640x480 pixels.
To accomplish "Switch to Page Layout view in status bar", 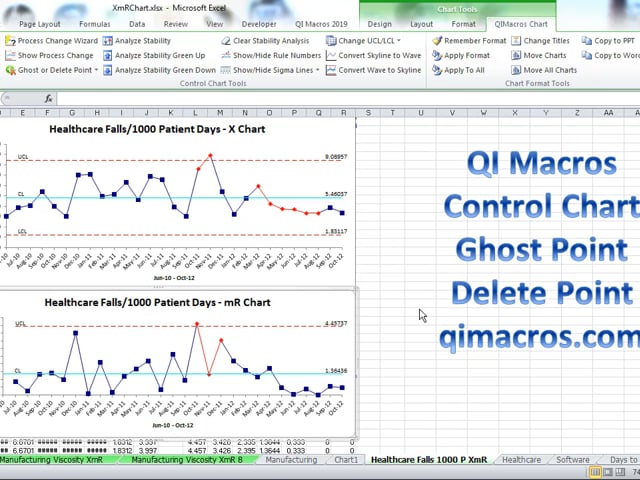I will [608, 472].
